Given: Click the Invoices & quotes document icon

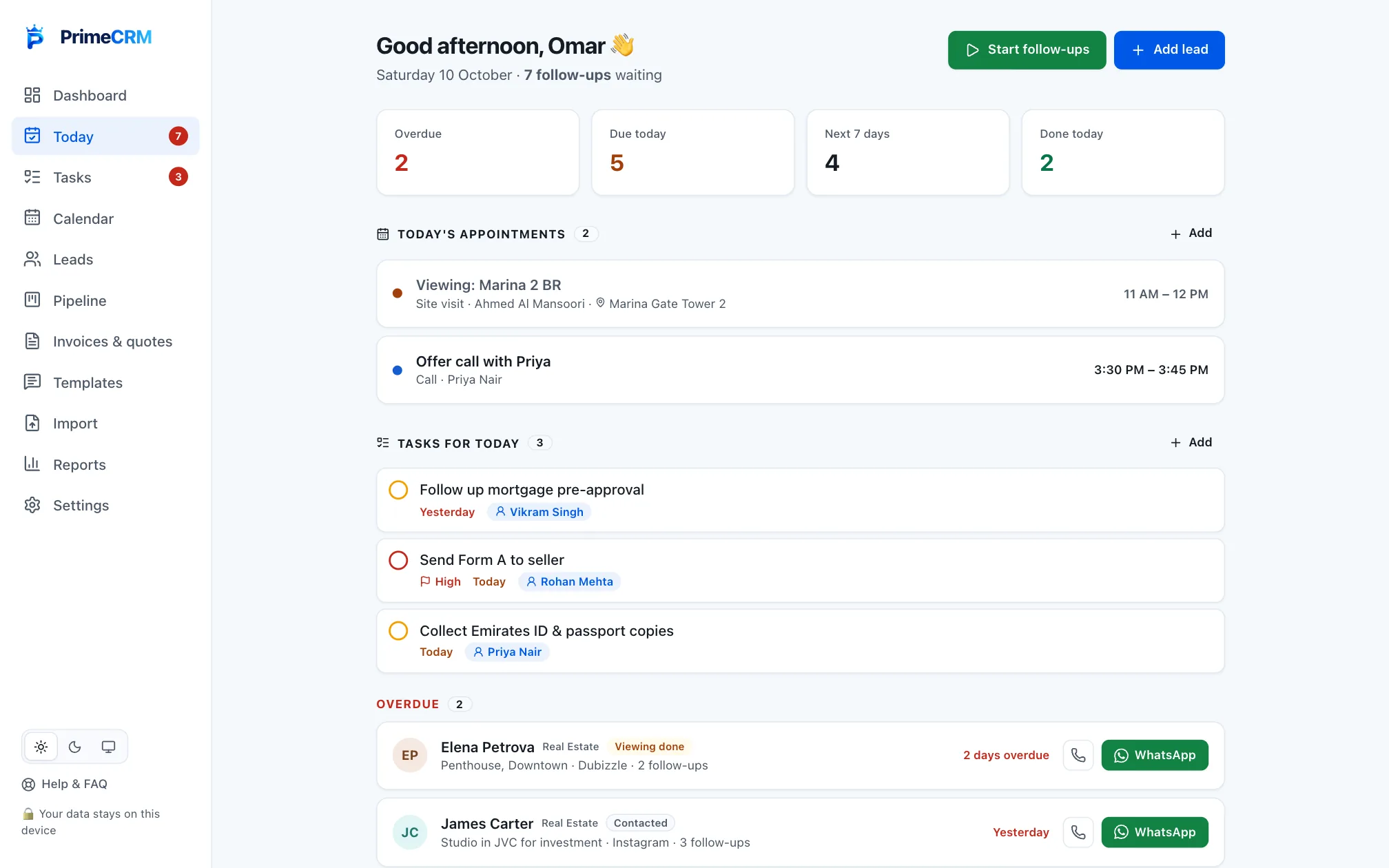Looking at the screenshot, I should pos(32,341).
